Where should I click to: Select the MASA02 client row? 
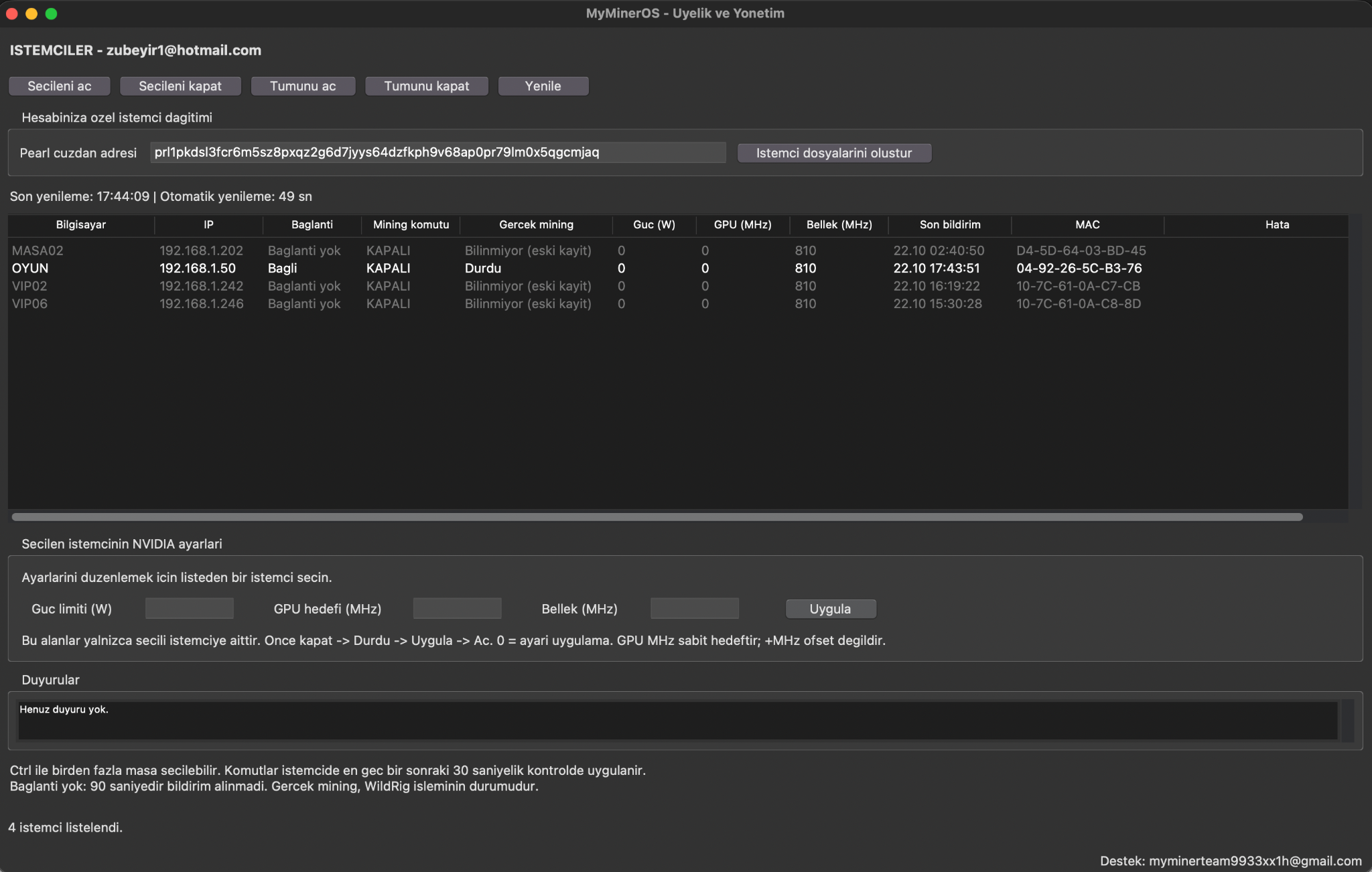click(678, 250)
